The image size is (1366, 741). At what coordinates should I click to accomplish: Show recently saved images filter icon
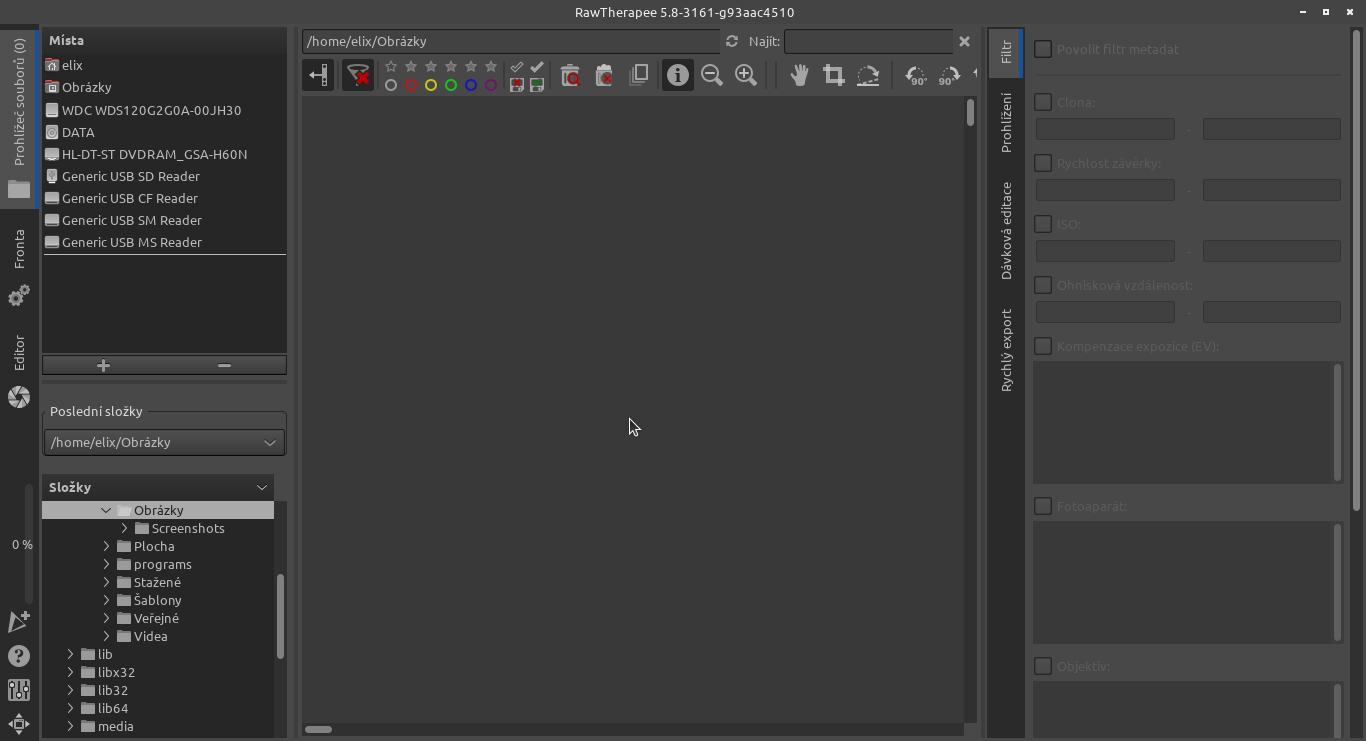click(537, 85)
